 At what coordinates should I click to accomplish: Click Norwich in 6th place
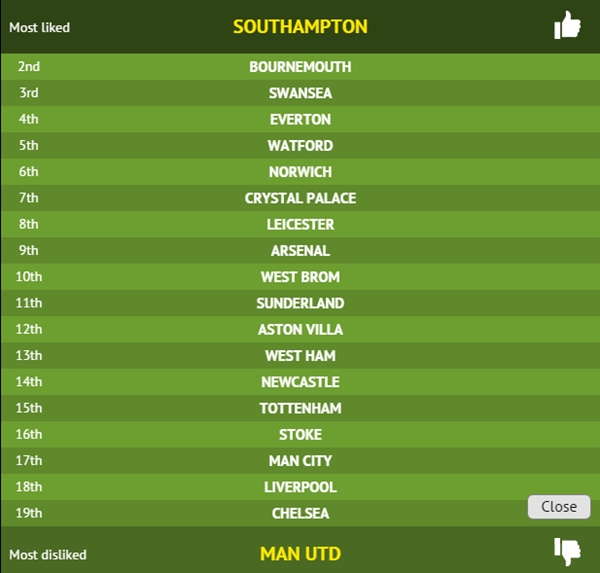point(300,172)
